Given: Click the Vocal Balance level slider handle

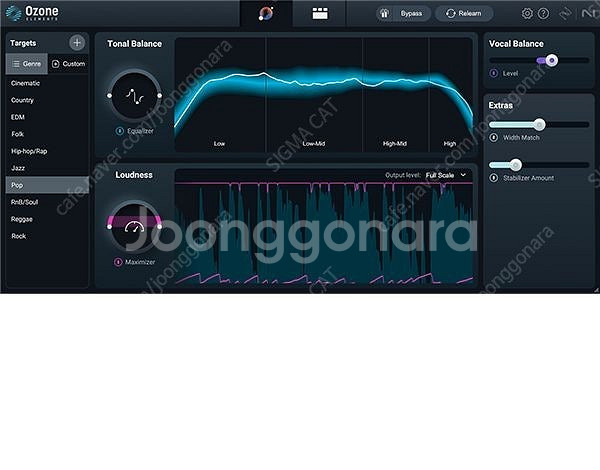Looking at the screenshot, I should (551, 60).
